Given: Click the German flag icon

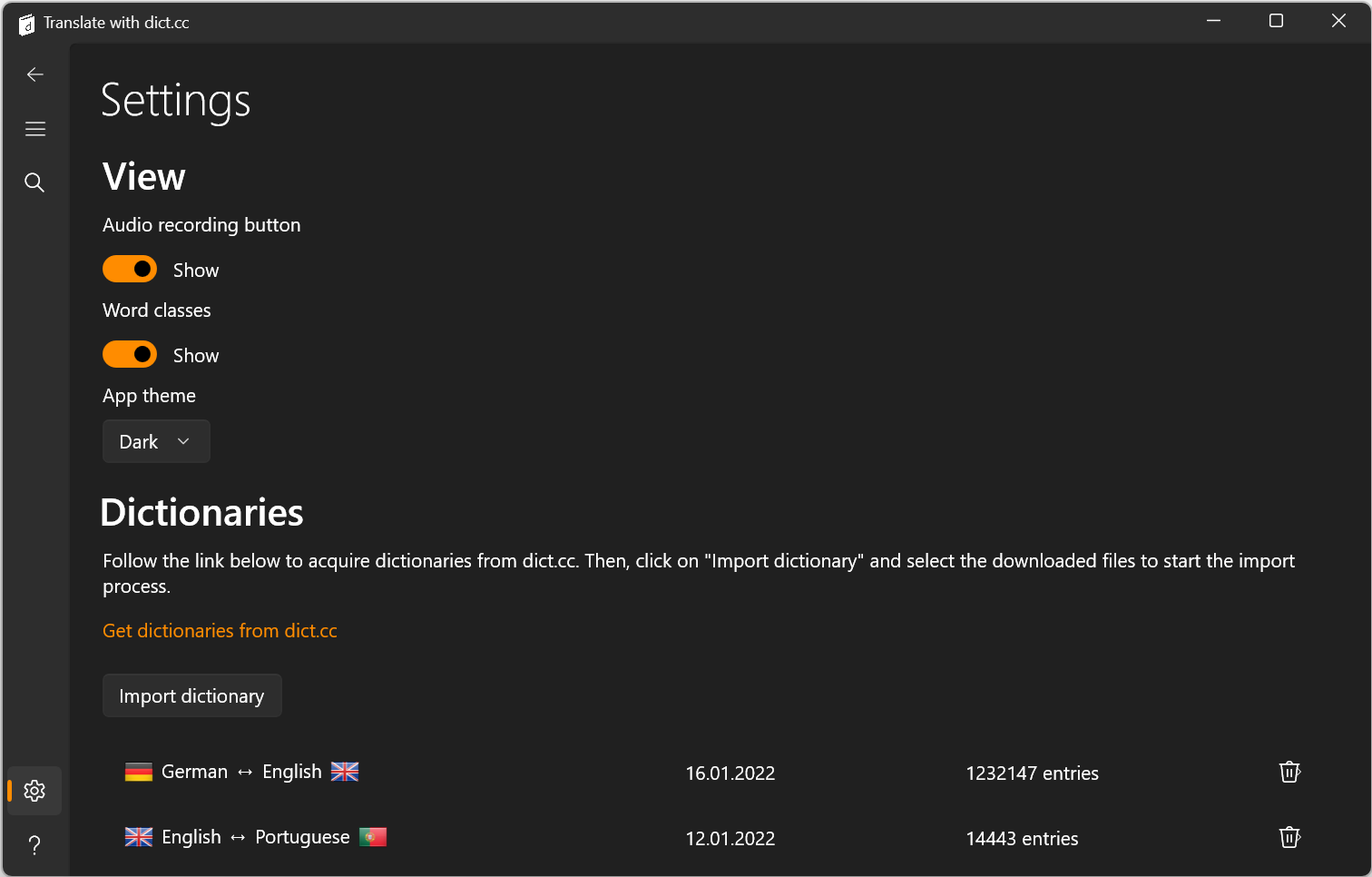Looking at the screenshot, I should pyautogui.click(x=138, y=773).
